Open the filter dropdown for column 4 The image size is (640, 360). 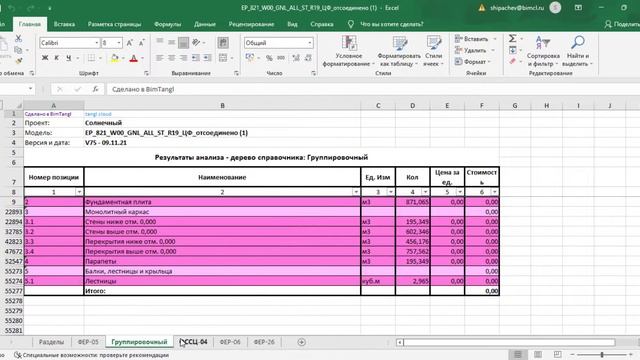click(x=425, y=192)
